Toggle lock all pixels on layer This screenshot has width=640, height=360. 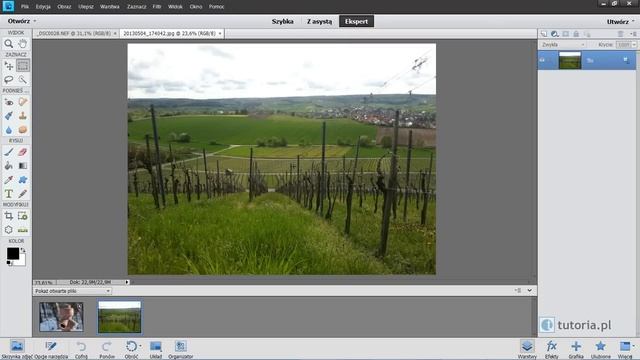click(576, 34)
